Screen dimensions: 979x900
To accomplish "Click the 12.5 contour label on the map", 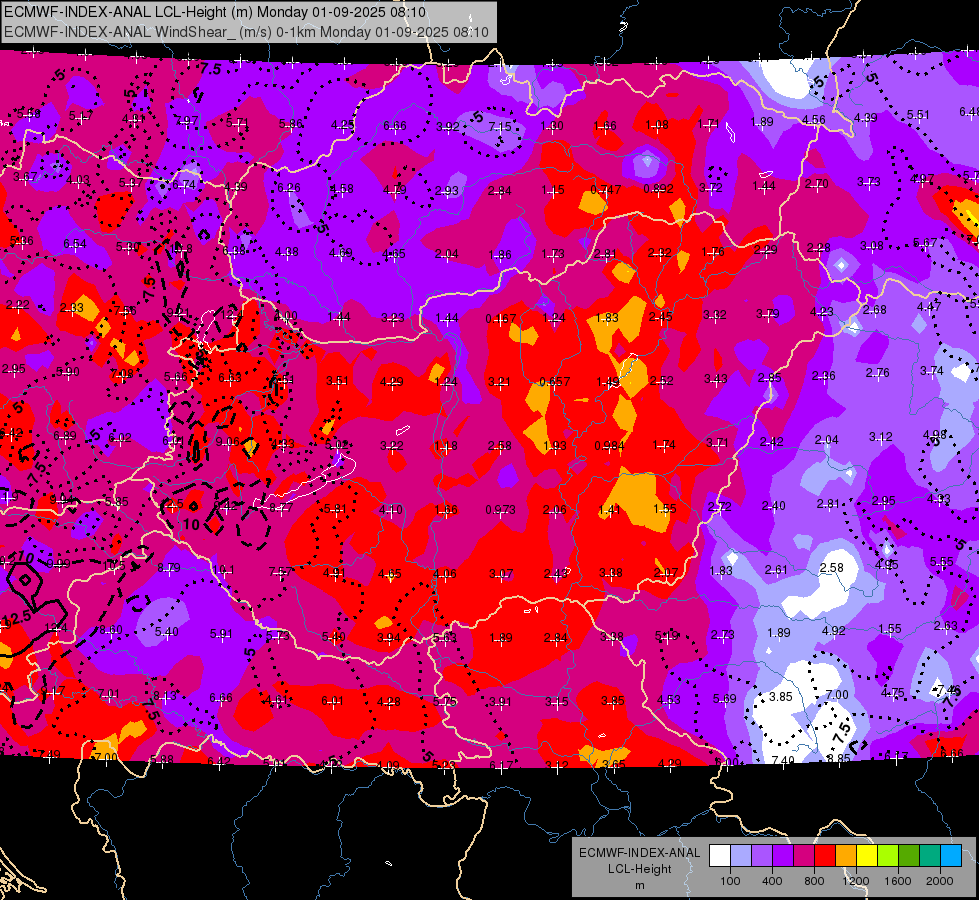I will [16, 619].
